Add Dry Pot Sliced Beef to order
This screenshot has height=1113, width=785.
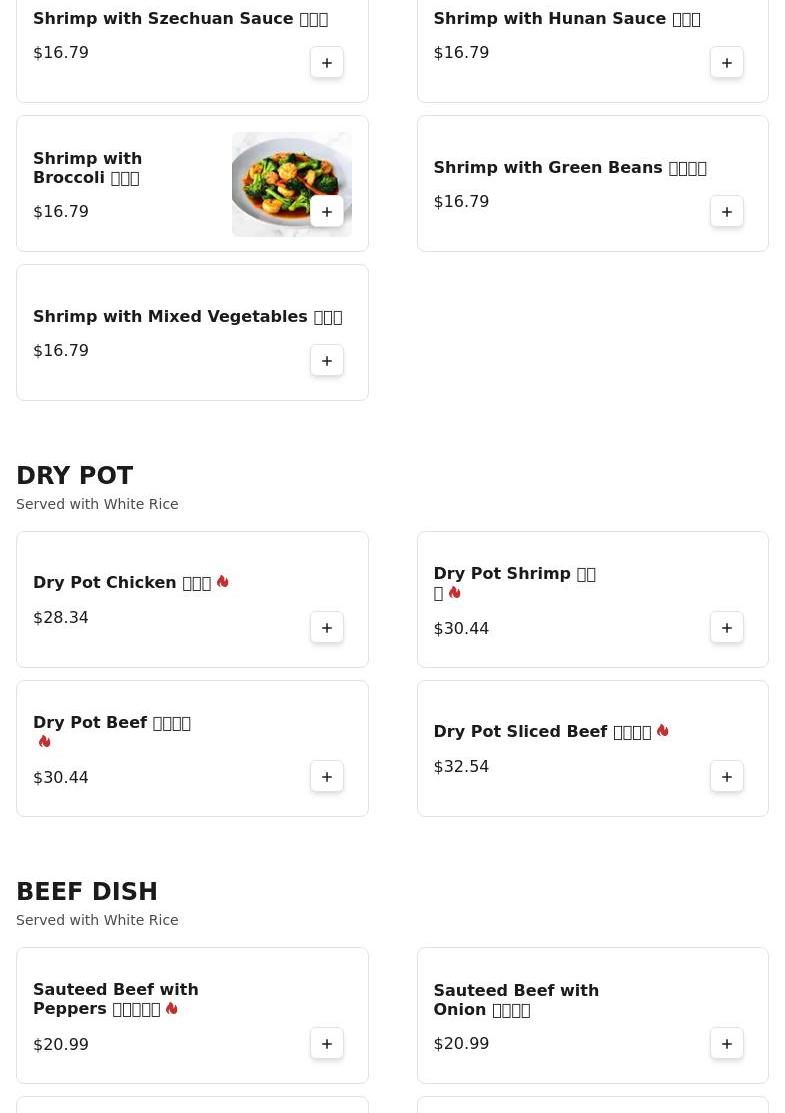727,777
